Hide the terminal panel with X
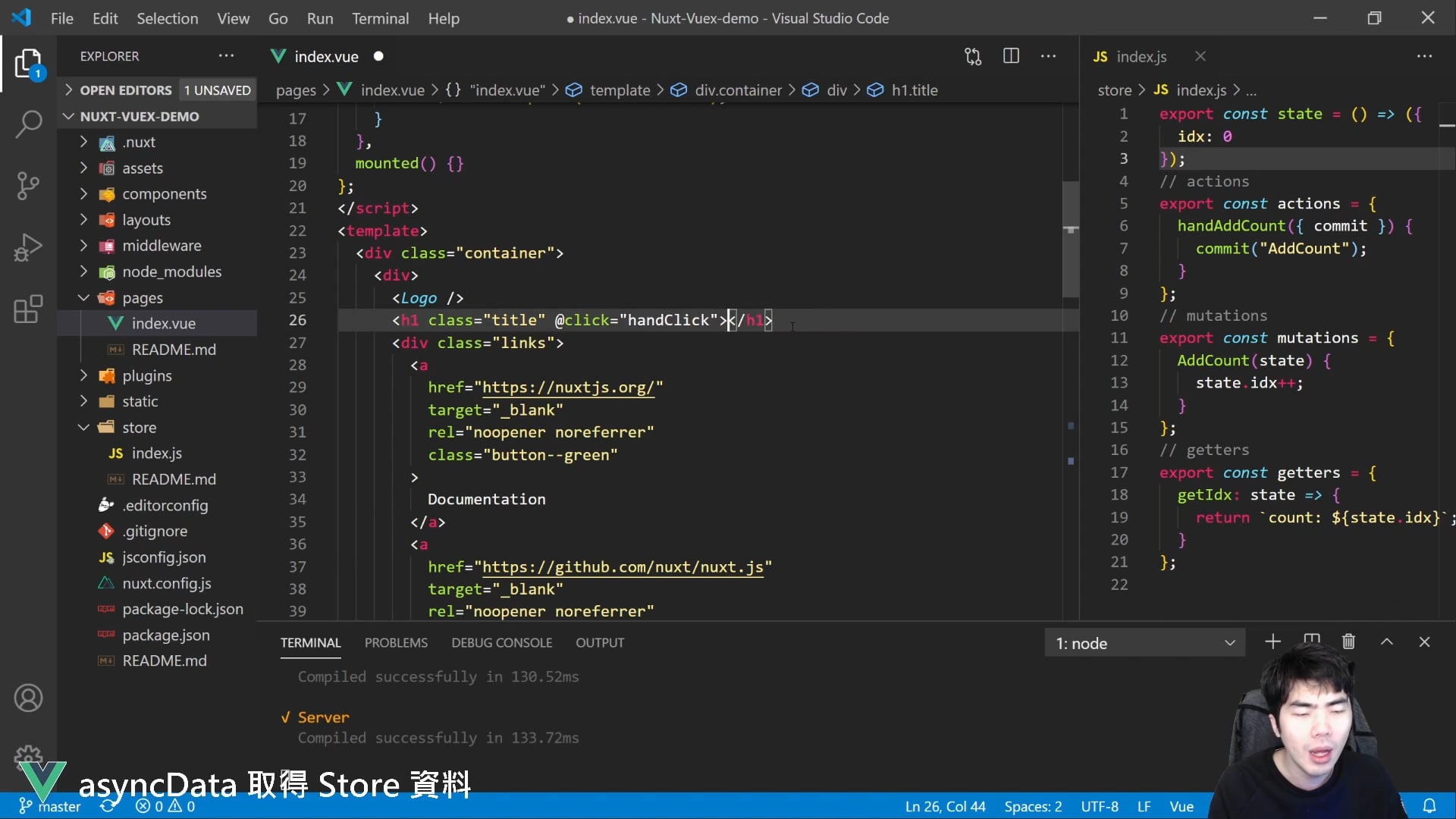The height and width of the screenshot is (819, 1456). point(1424,642)
